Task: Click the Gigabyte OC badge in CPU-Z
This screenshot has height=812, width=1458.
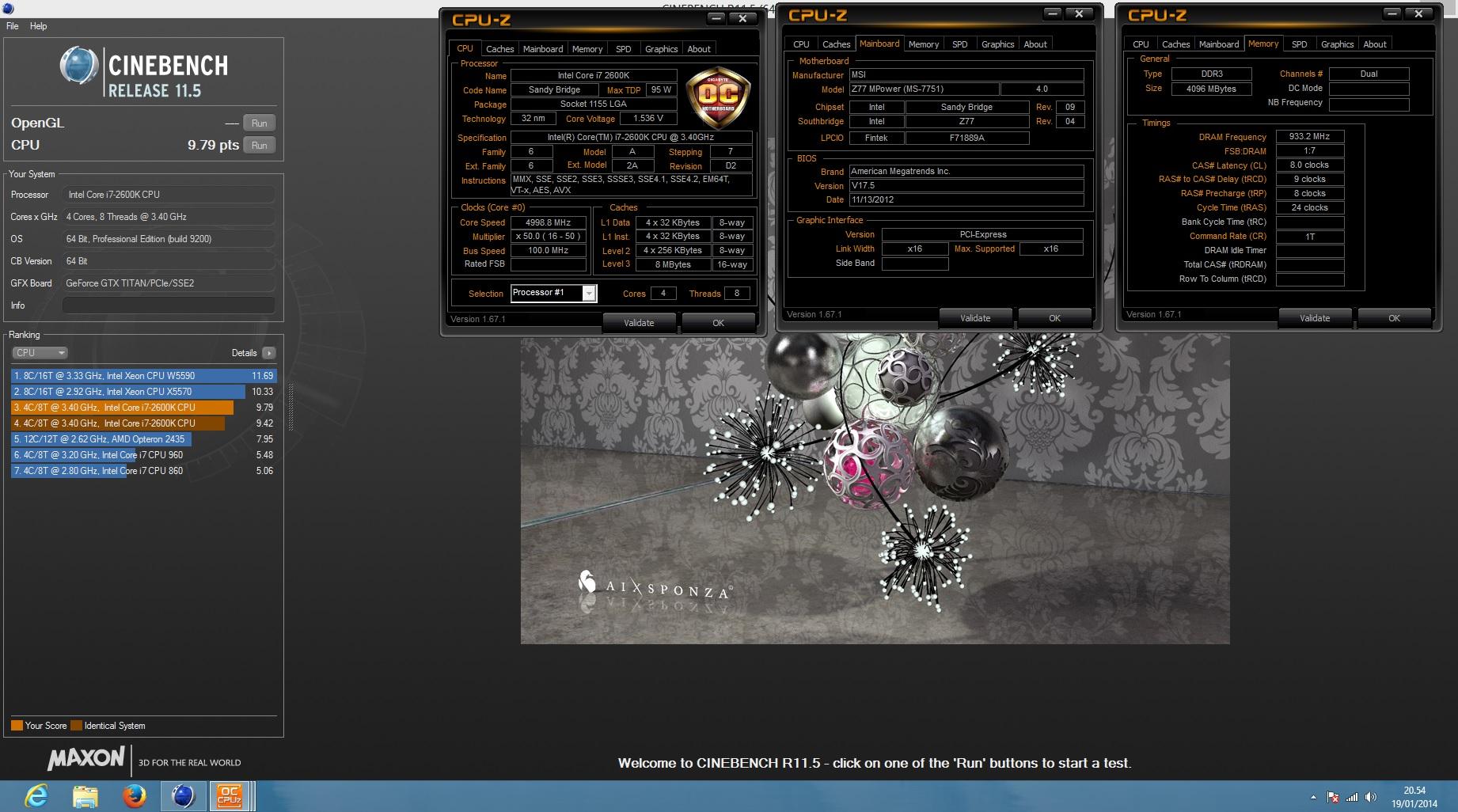Action: (718, 98)
